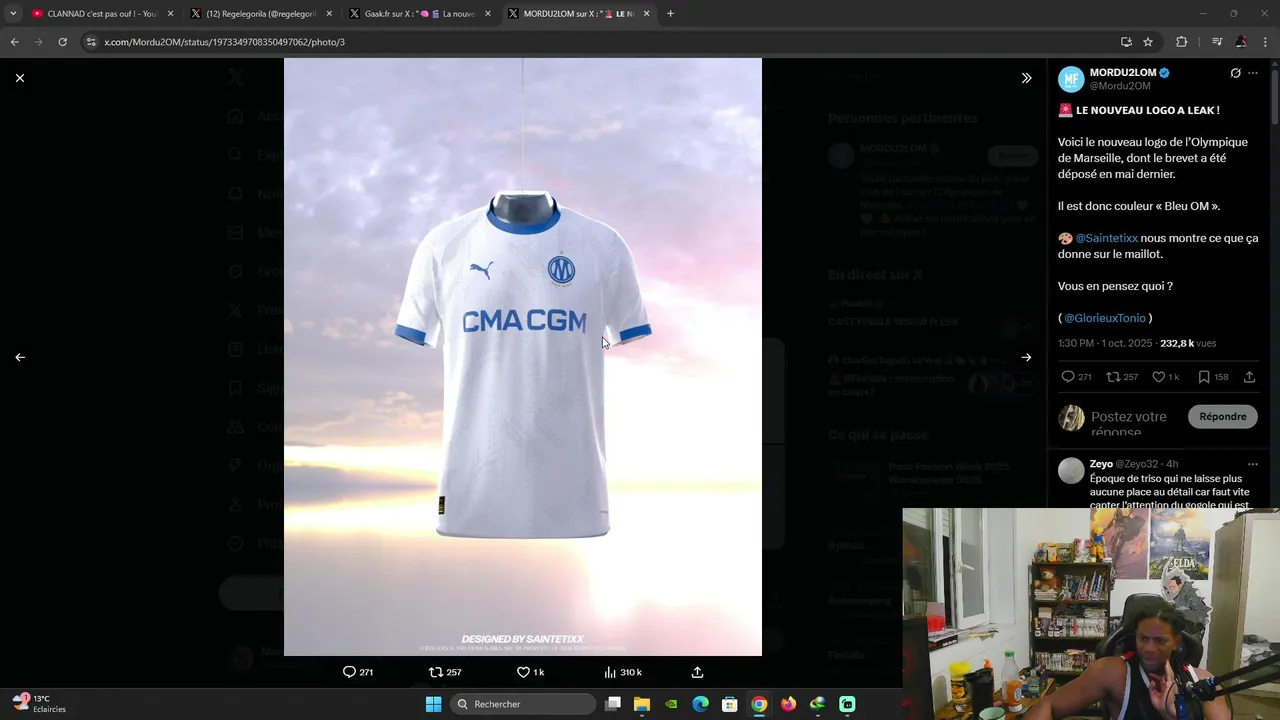Open the @GlorieuxTonio mention link
This screenshot has height=720, width=1280.
click(1105, 318)
